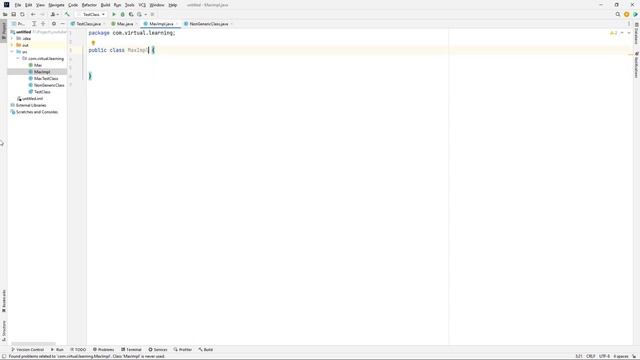640x360 pixels.
Task: Click the orange IDE updates icon
Action: tap(627, 14)
